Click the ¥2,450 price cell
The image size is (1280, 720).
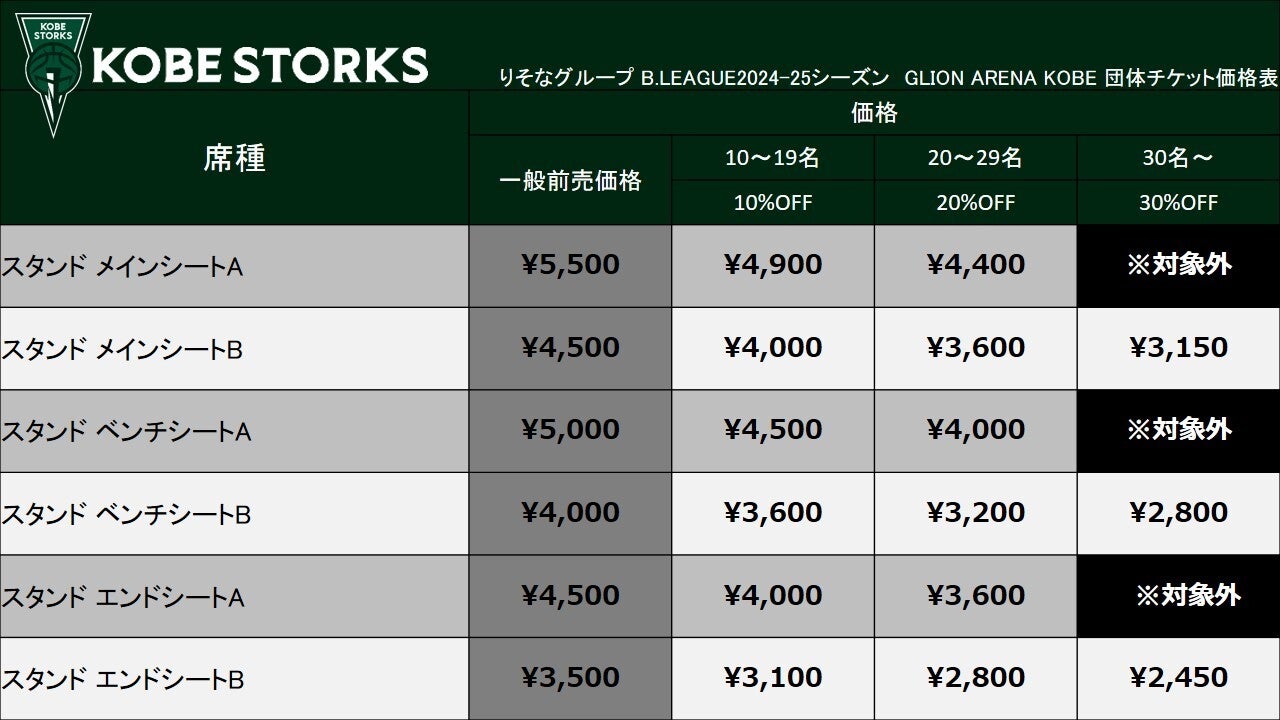(1179, 679)
